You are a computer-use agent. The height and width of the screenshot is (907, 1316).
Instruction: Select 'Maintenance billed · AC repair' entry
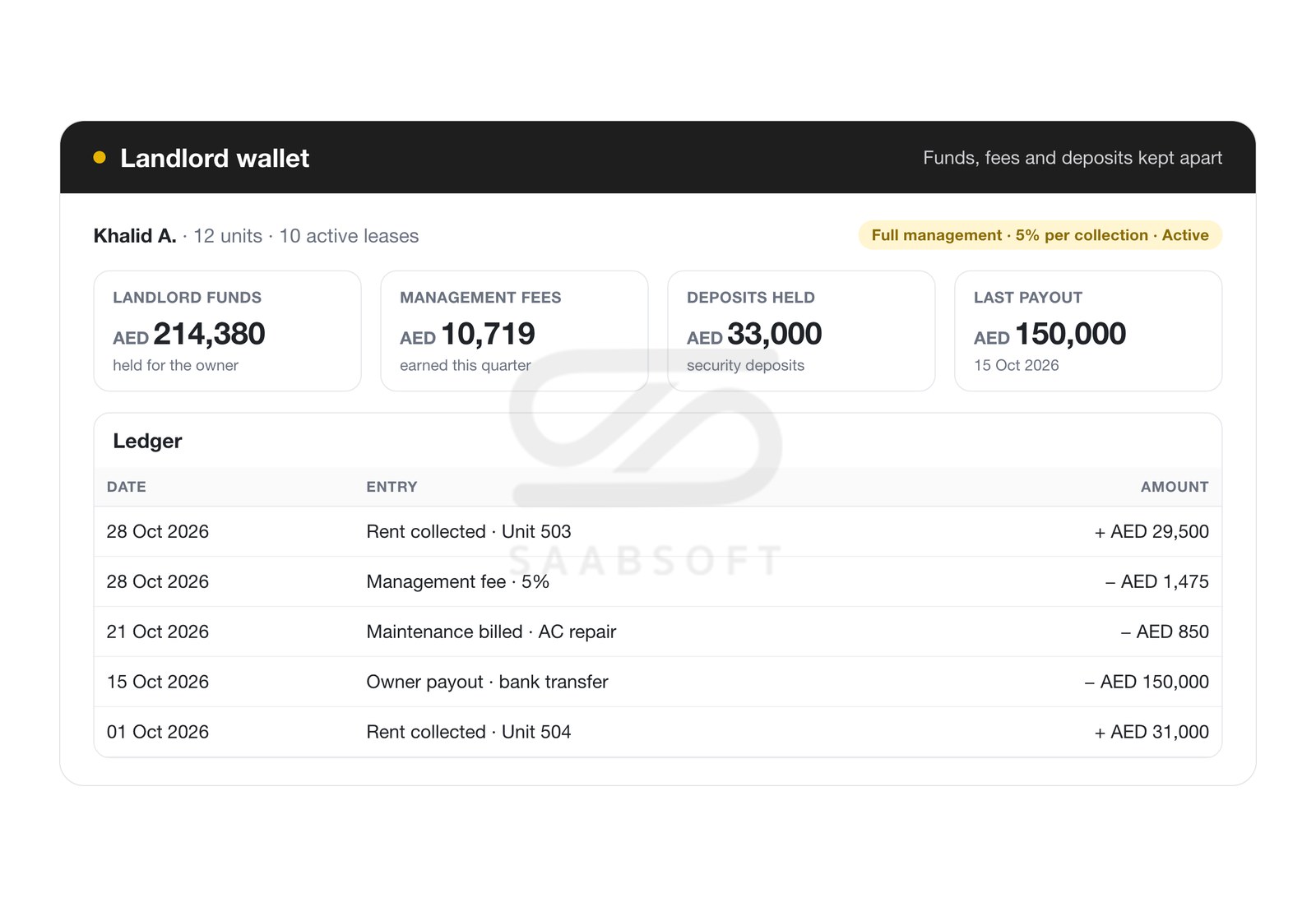pos(491,632)
